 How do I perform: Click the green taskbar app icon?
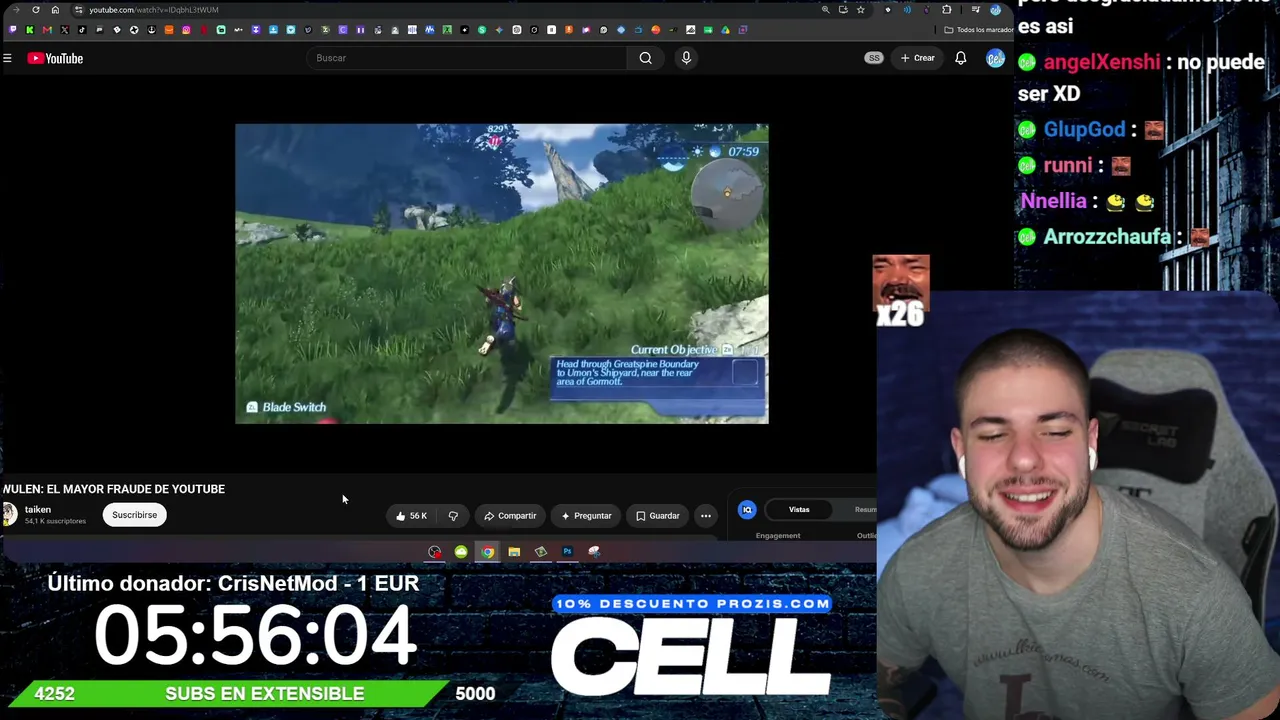461,552
